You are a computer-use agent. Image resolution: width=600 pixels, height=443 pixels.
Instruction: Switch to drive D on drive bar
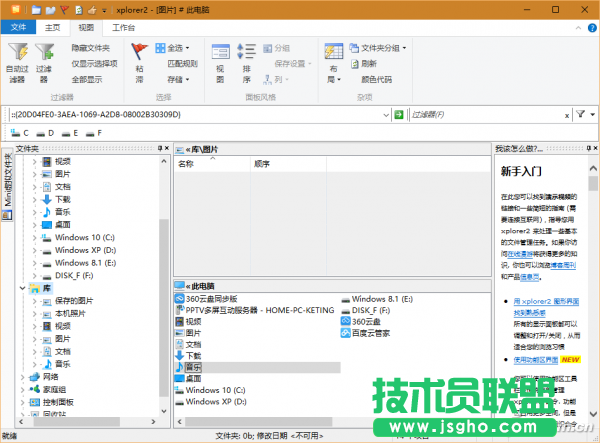tap(45, 133)
